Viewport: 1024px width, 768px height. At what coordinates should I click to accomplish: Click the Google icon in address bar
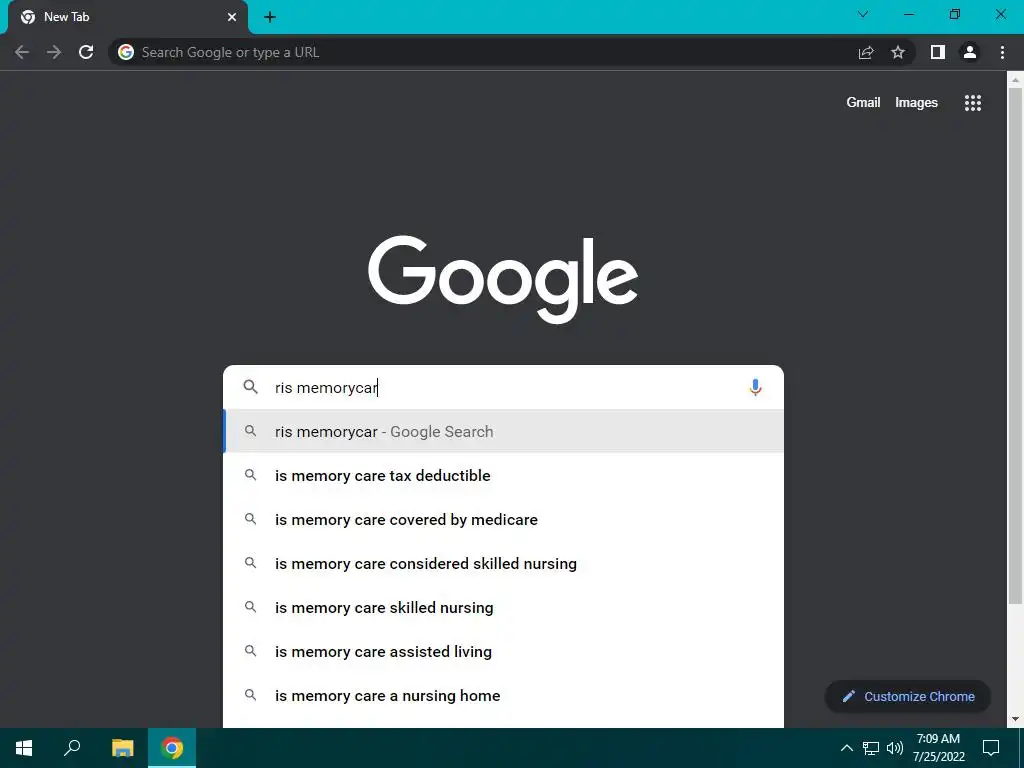[126, 52]
